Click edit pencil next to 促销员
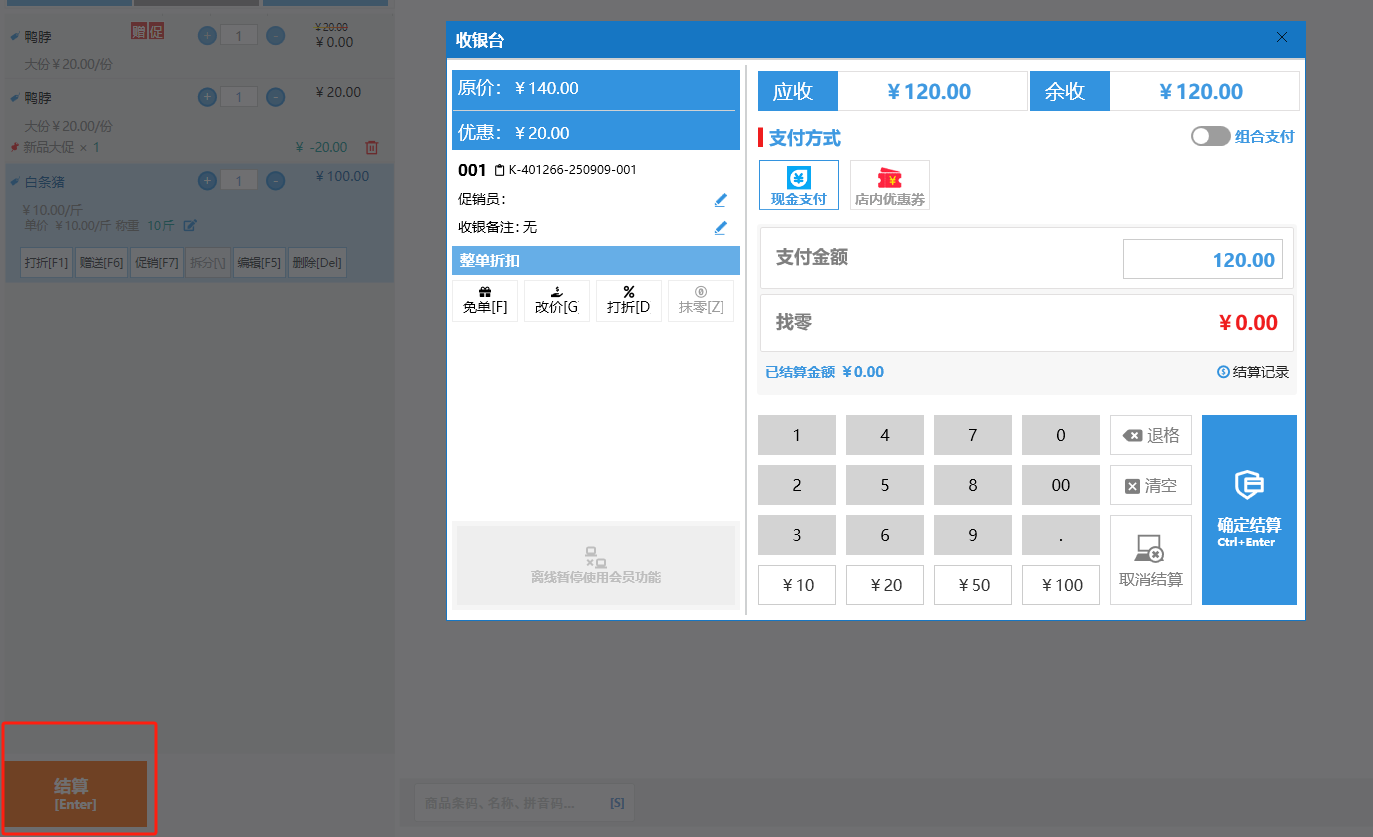Viewport: 1373px width, 837px height. 720,200
